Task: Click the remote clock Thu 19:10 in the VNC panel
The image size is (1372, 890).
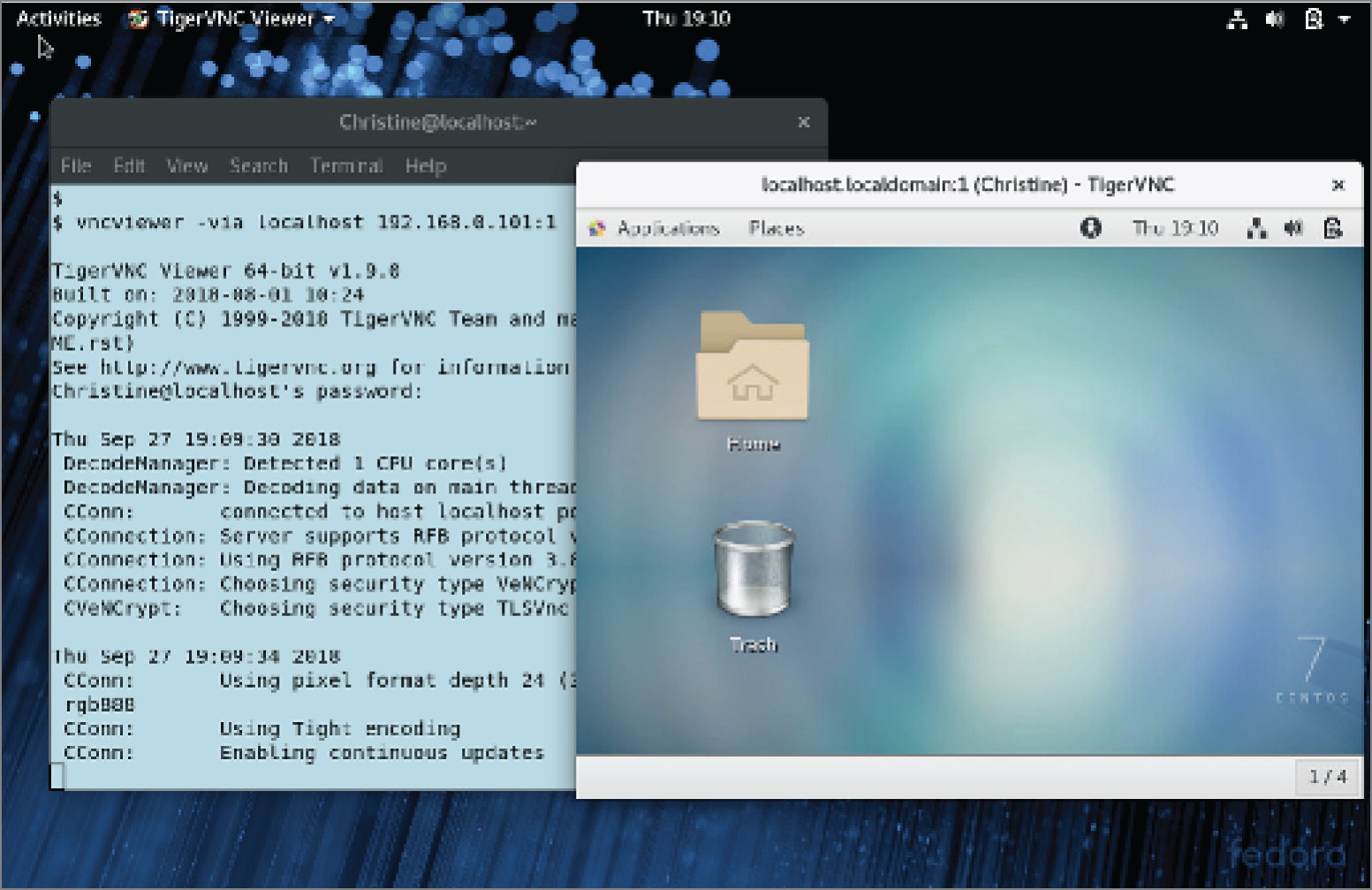Action: point(1175,228)
